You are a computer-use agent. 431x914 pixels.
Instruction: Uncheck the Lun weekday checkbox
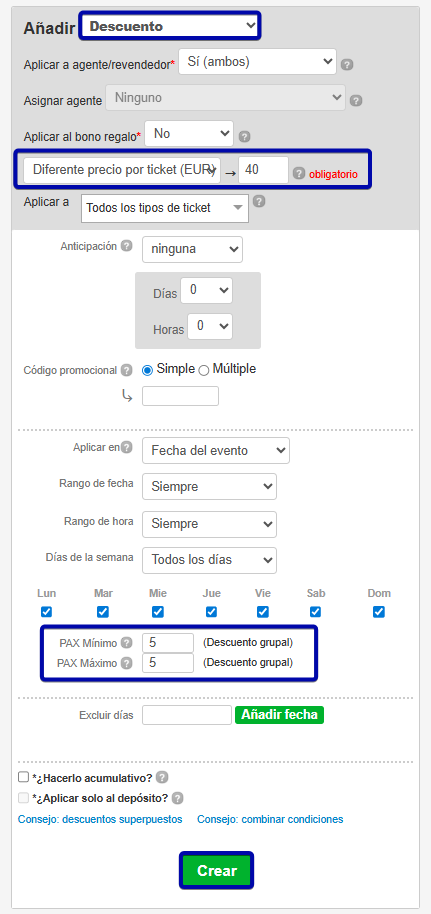coord(47,612)
